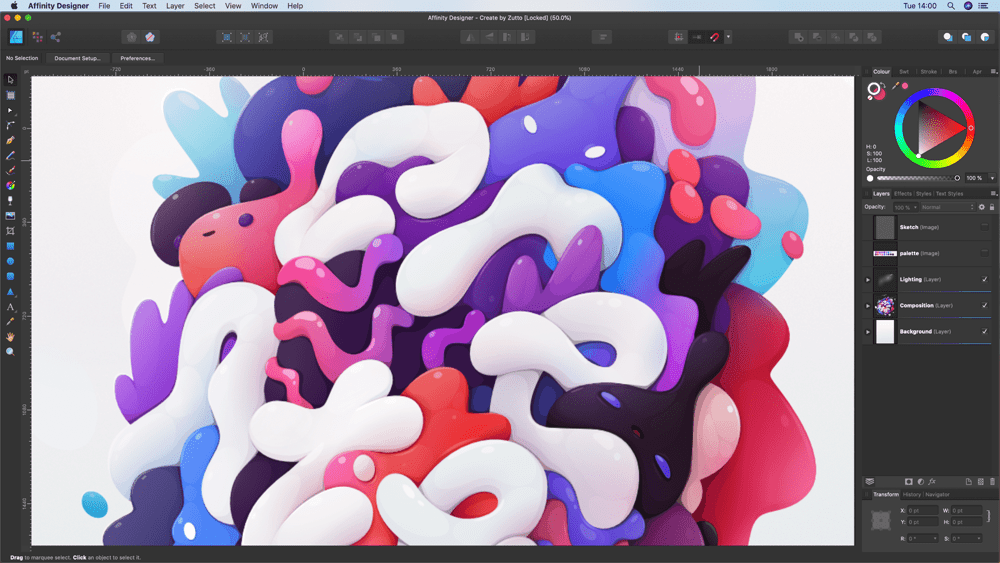Click the Add boolean operation icon
Image resolution: width=1000 pixels, height=563 pixels.
[798, 37]
